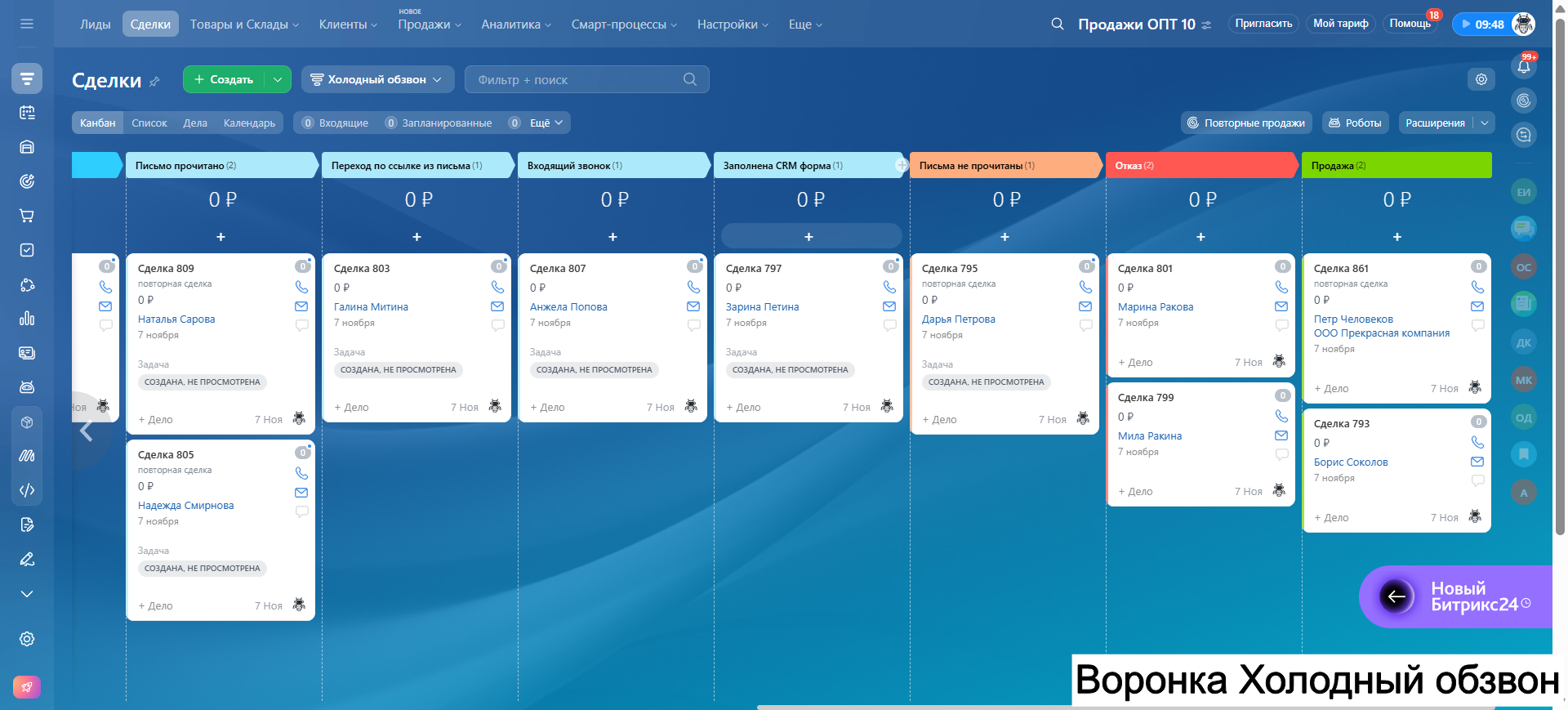This screenshot has width=1568, height=710.
Task: Expand the Настройки menu
Action: 733,25
